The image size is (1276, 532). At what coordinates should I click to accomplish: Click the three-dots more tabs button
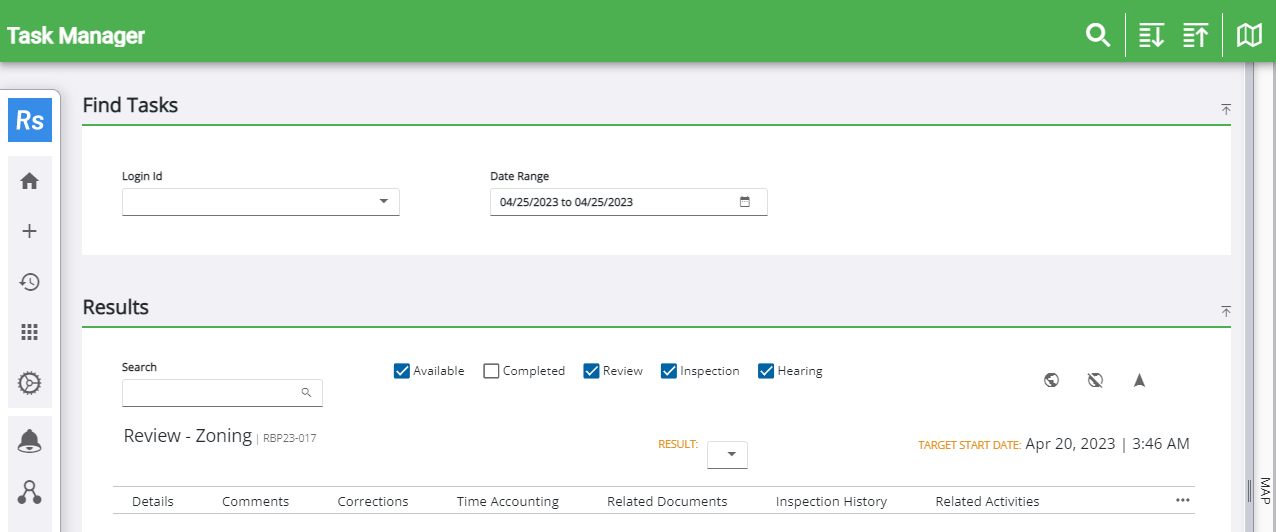pyautogui.click(x=1183, y=500)
